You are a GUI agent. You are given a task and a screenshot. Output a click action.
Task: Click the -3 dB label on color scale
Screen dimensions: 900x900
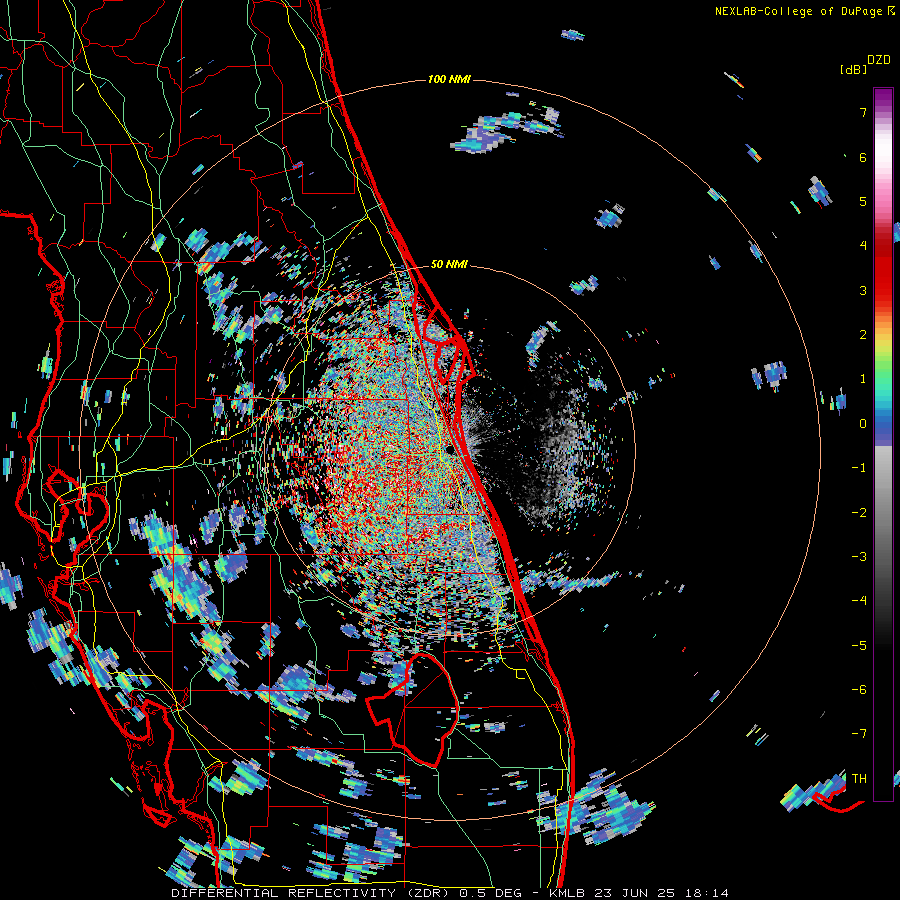(859, 557)
